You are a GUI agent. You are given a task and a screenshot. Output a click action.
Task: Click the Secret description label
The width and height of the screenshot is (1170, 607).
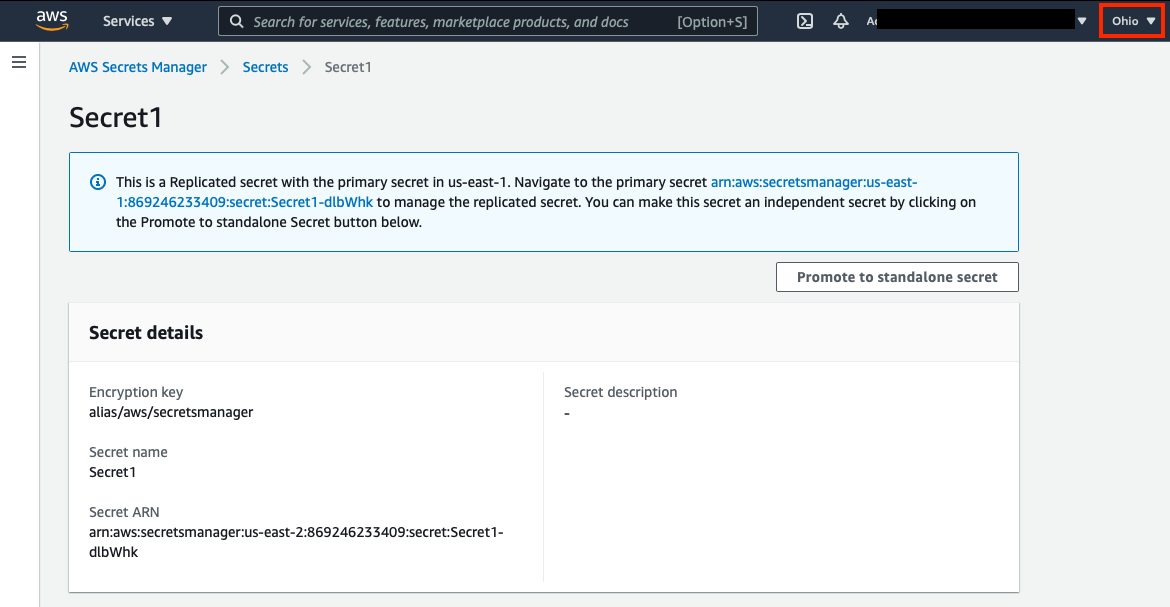pos(621,392)
